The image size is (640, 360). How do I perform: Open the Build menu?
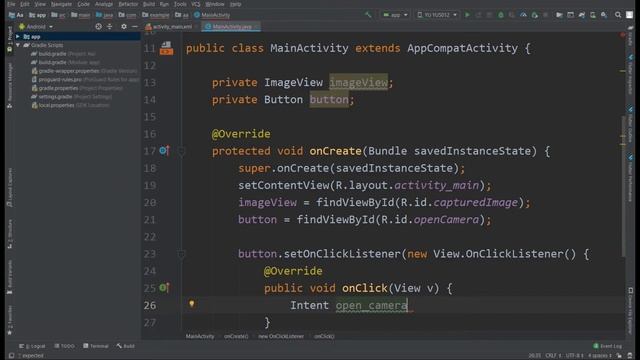[149, 4]
